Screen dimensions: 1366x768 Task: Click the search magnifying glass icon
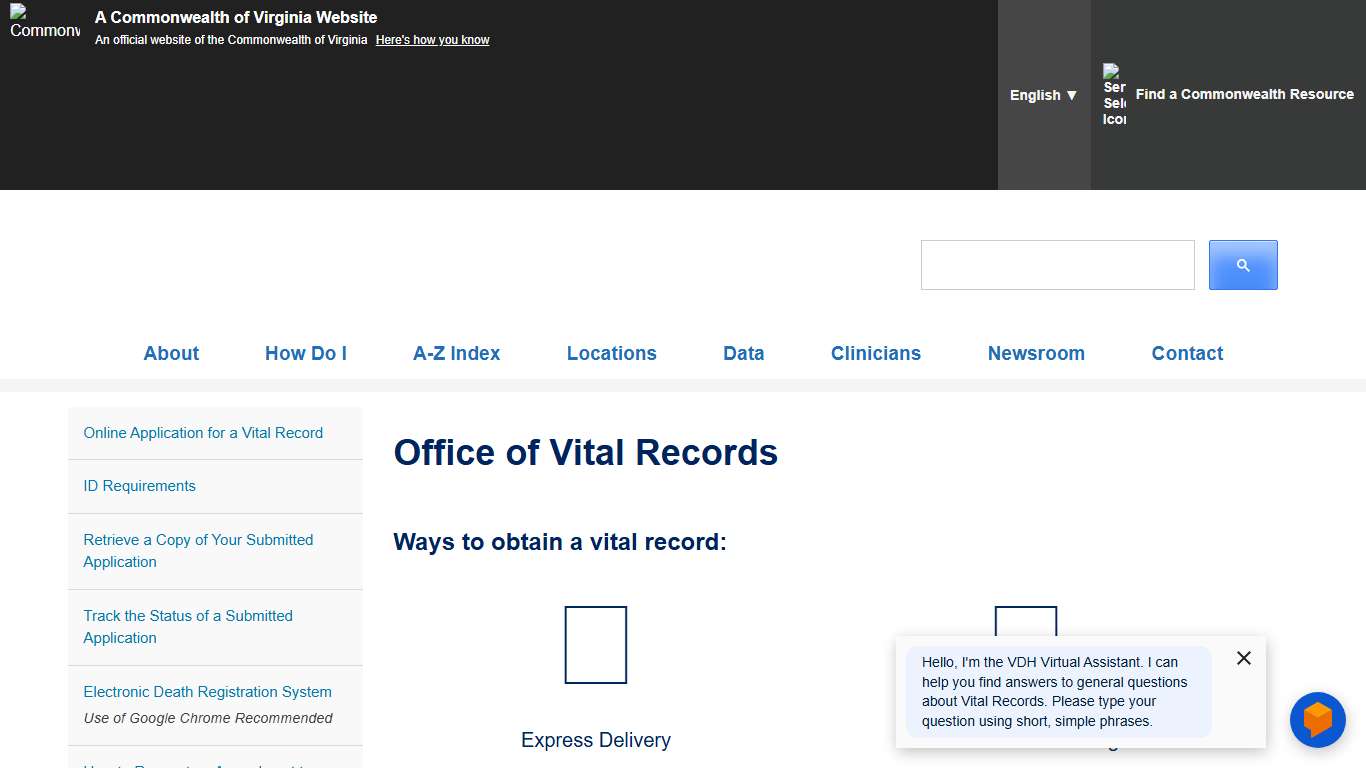1243,264
